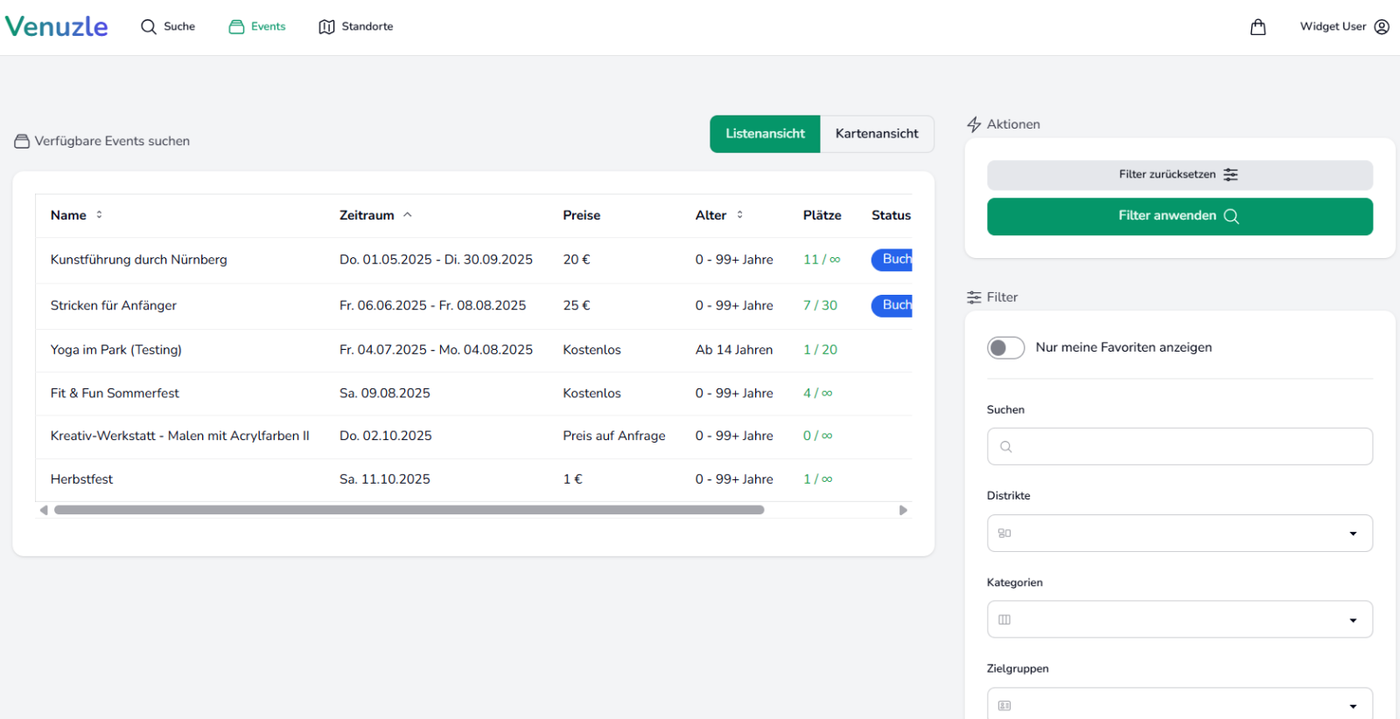Select the Listenansicht tab

tap(765, 134)
